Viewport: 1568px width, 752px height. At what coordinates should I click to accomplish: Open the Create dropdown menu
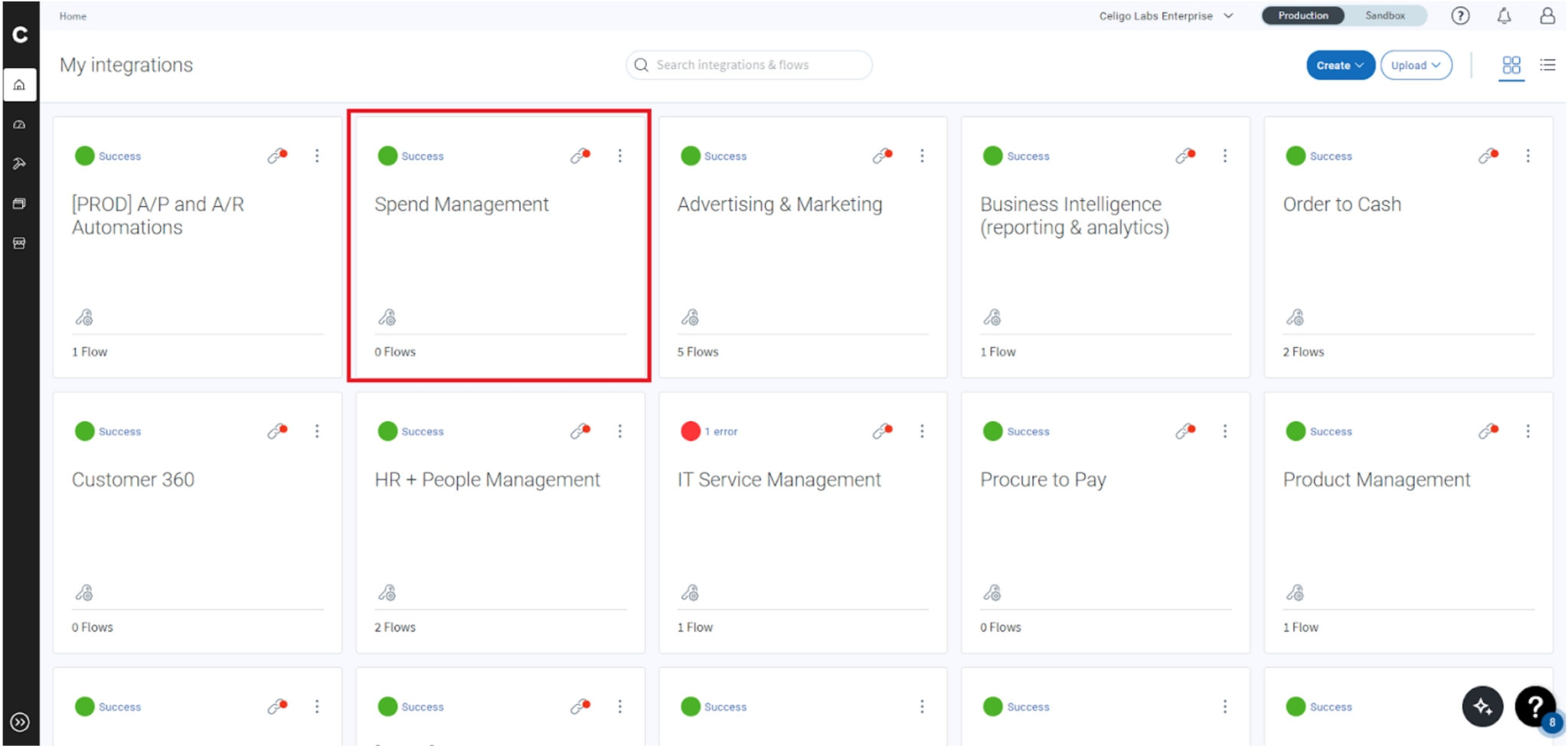[1339, 65]
